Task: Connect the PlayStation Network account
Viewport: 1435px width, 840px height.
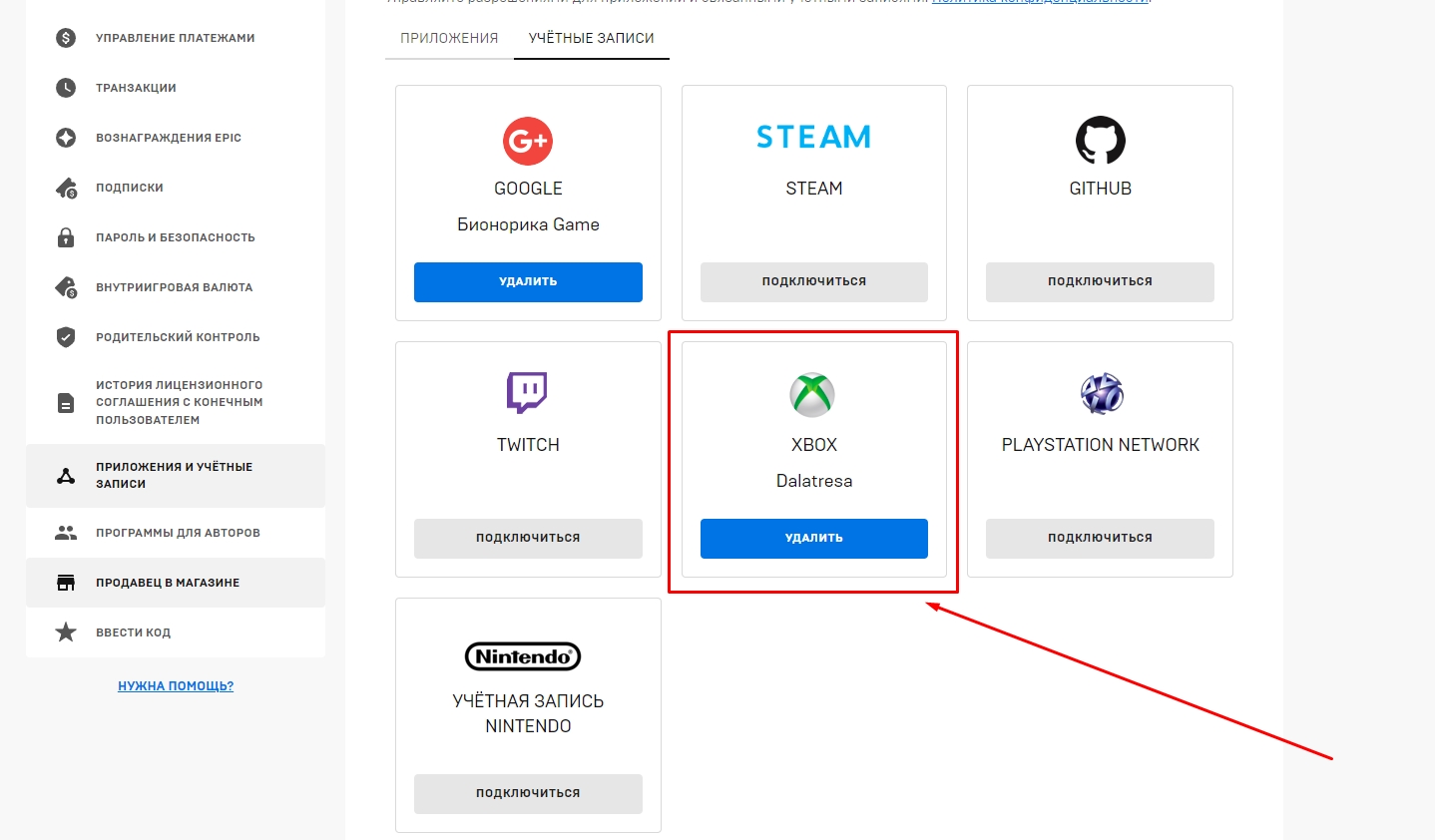Action: pyautogui.click(x=1100, y=538)
